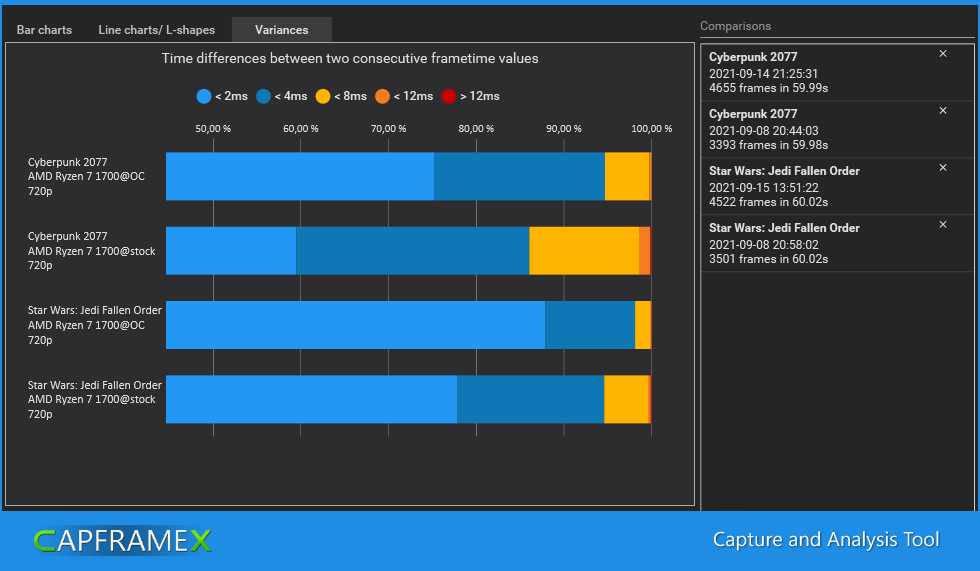This screenshot has width=980, height=571.
Task: Click the 50,00 % axis label
Action: pos(213,129)
